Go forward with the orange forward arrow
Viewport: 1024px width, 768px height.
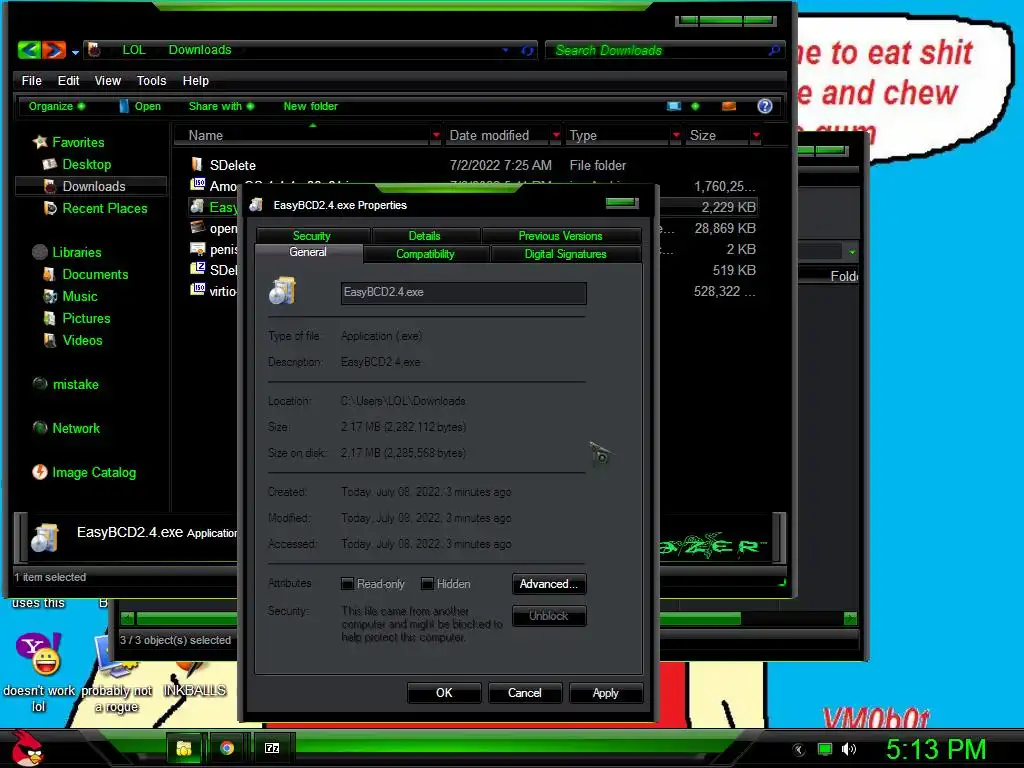(54, 50)
